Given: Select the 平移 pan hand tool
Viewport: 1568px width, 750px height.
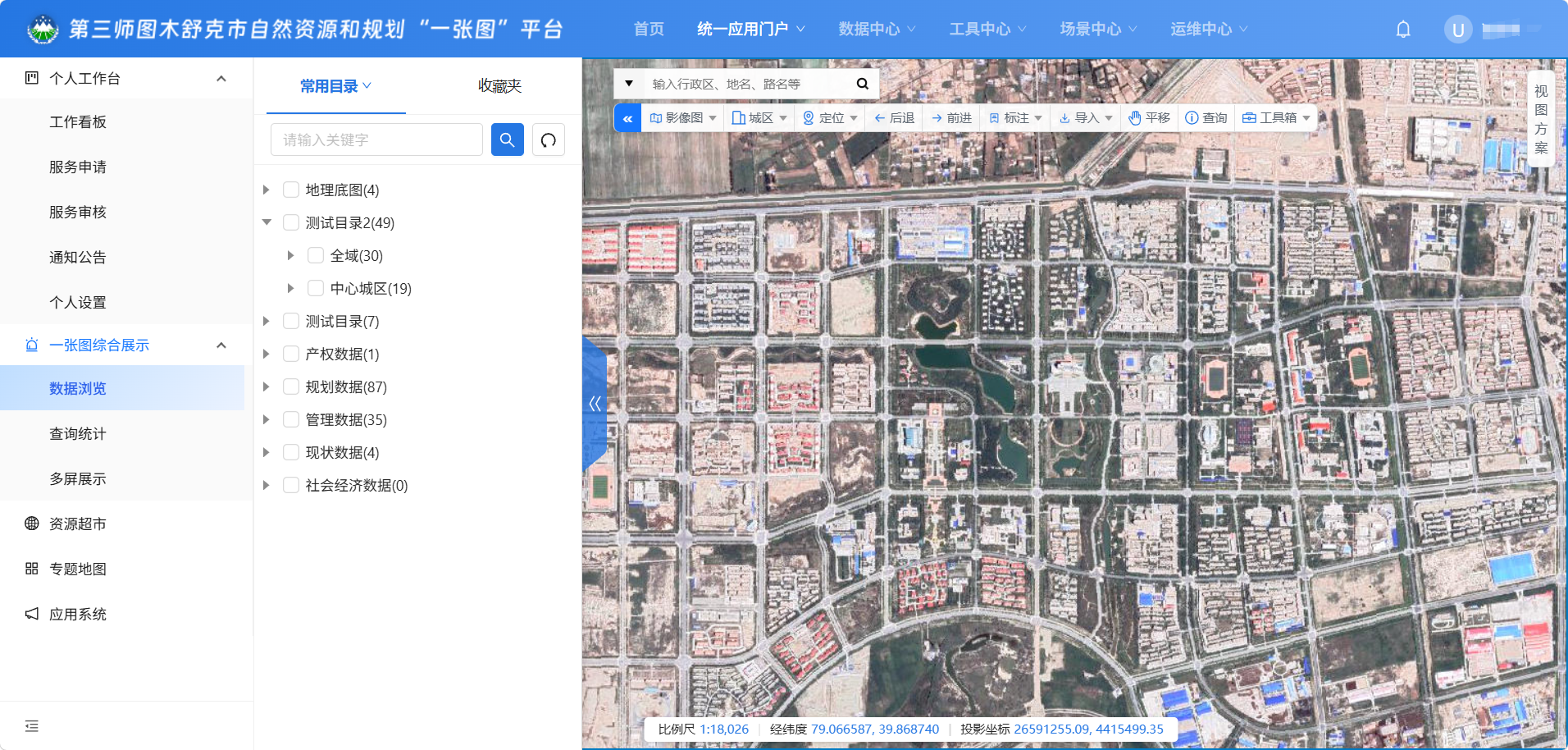Looking at the screenshot, I should pos(1149,118).
